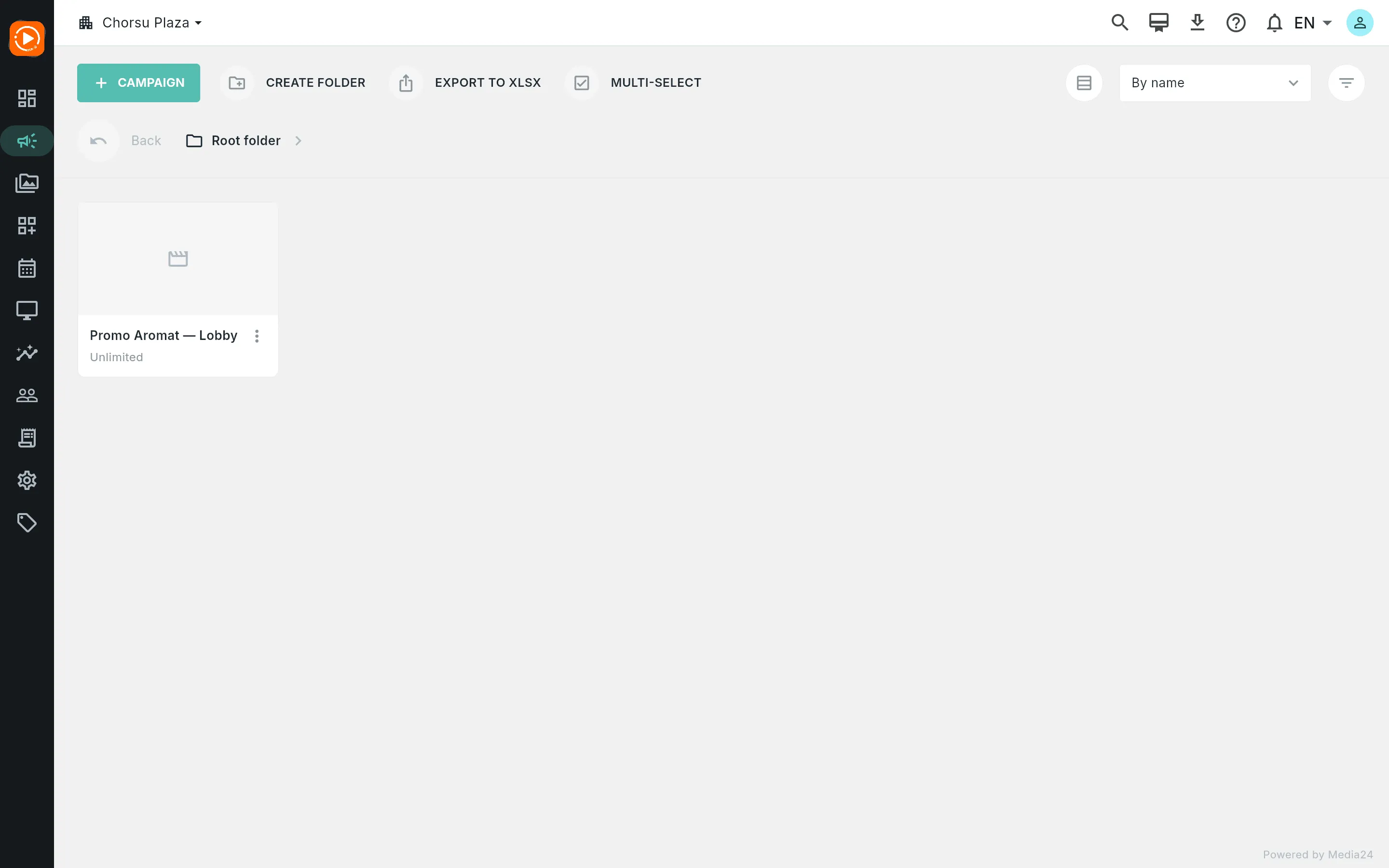Open the By name sort dropdown
Image resolution: width=1389 pixels, height=868 pixels.
pos(1214,82)
